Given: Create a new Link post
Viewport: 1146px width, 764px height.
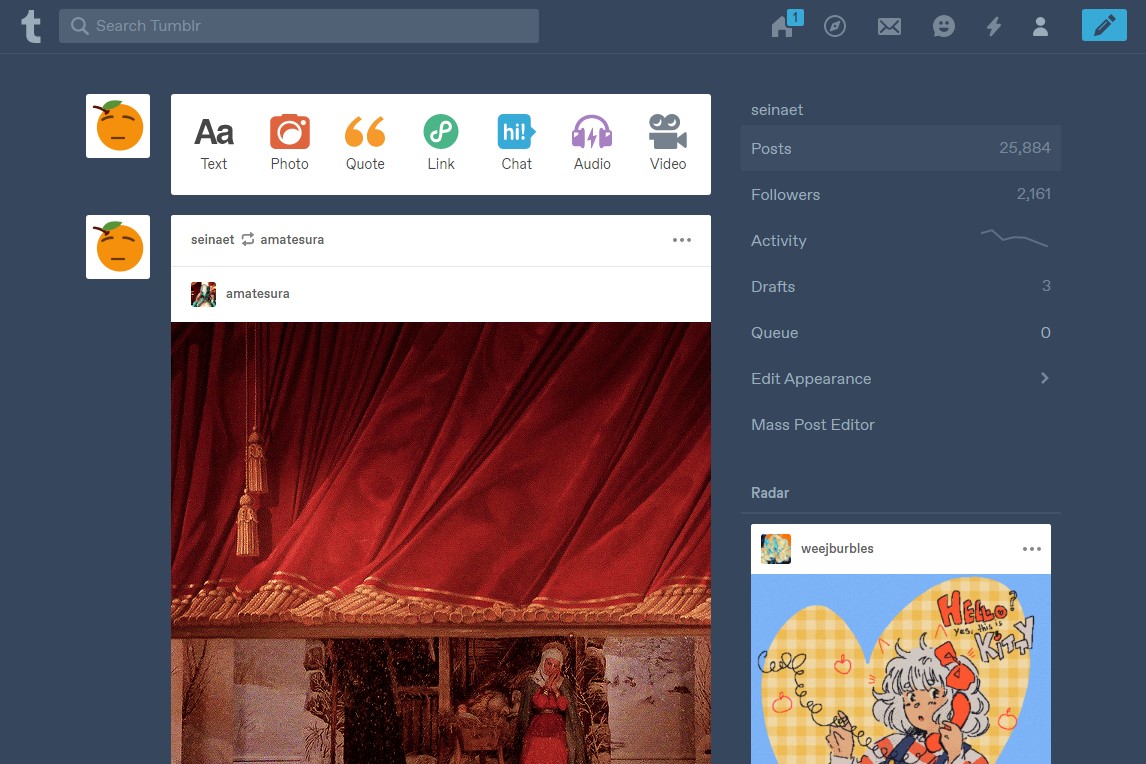Looking at the screenshot, I should click(441, 143).
